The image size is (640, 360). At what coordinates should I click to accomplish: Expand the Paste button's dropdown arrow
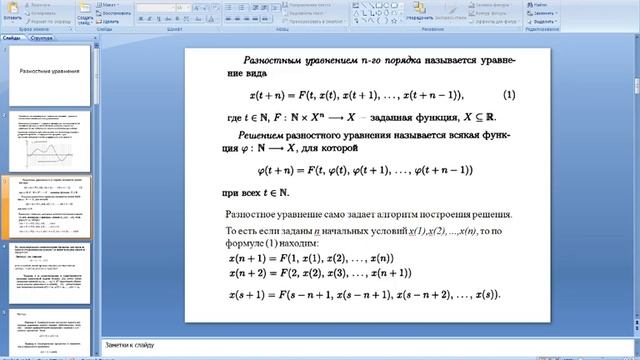tap(12, 22)
